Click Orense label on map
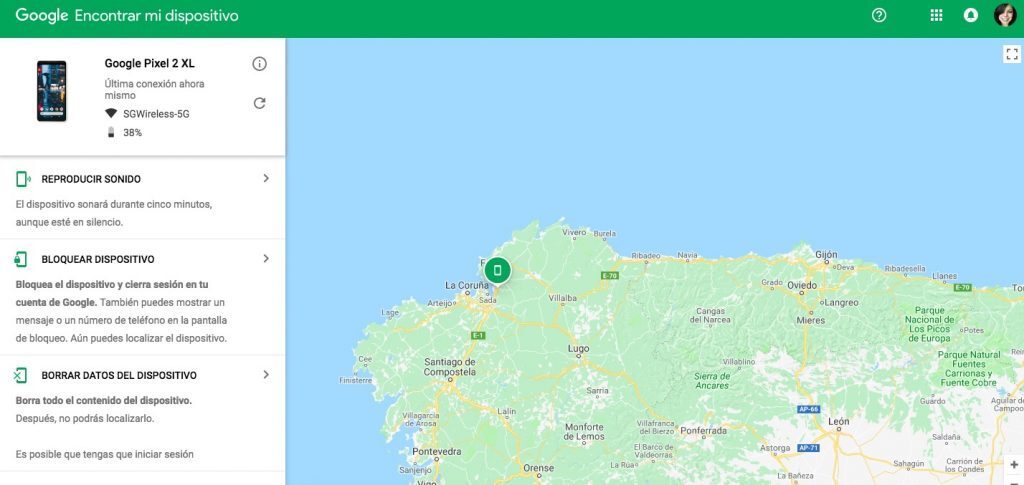Screen dimensions: 1024x485 click(x=538, y=468)
